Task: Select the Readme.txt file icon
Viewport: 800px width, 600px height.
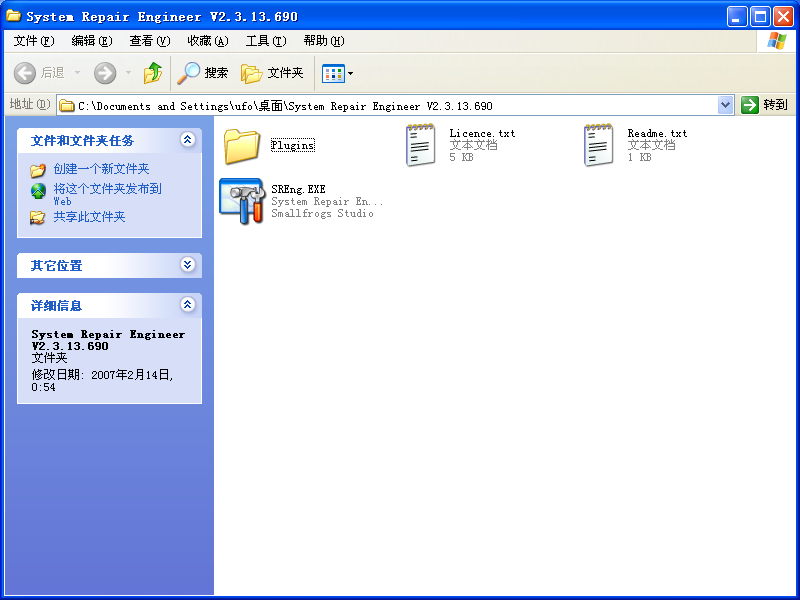Action: pos(598,145)
